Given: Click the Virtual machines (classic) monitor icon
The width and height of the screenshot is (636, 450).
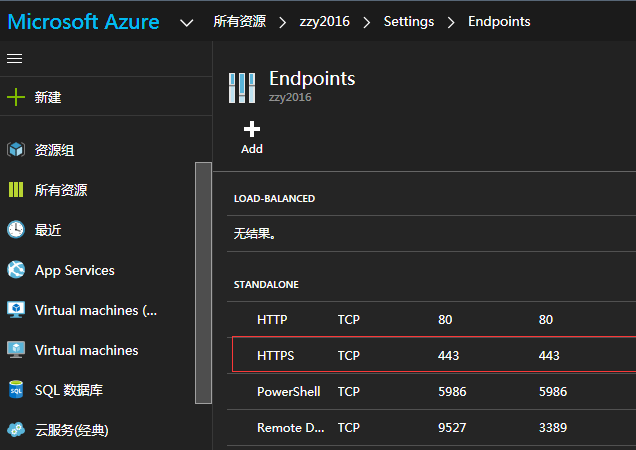Looking at the screenshot, I should [x=16, y=310].
